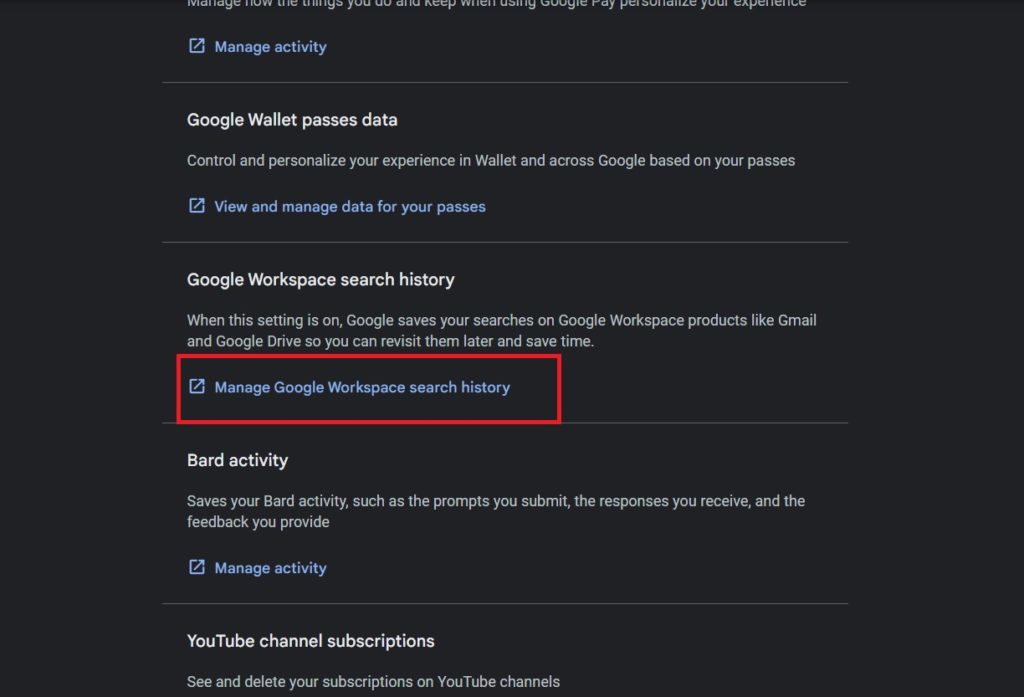Viewport: 1024px width, 697px height.
Task: Select the Google Wallet passes data heading
Action: coord(292,120)
